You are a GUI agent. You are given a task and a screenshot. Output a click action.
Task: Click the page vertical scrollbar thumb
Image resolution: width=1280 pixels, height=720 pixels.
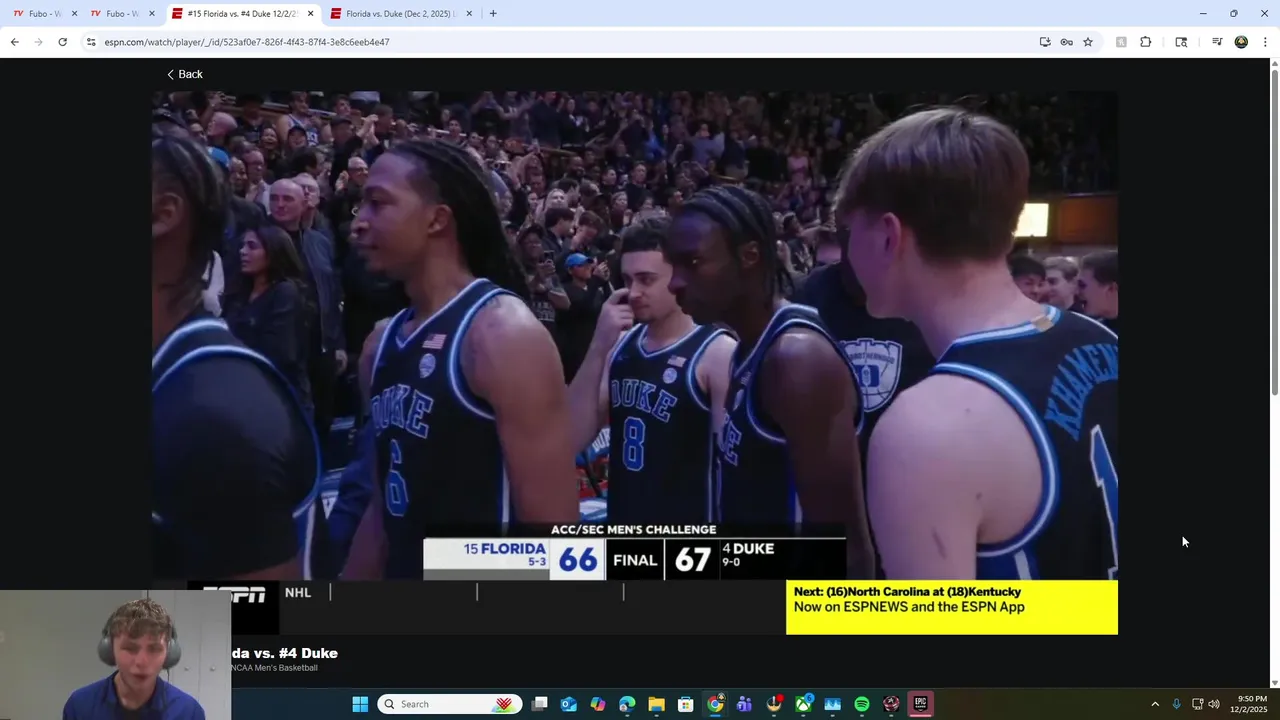click(1274, 232)
